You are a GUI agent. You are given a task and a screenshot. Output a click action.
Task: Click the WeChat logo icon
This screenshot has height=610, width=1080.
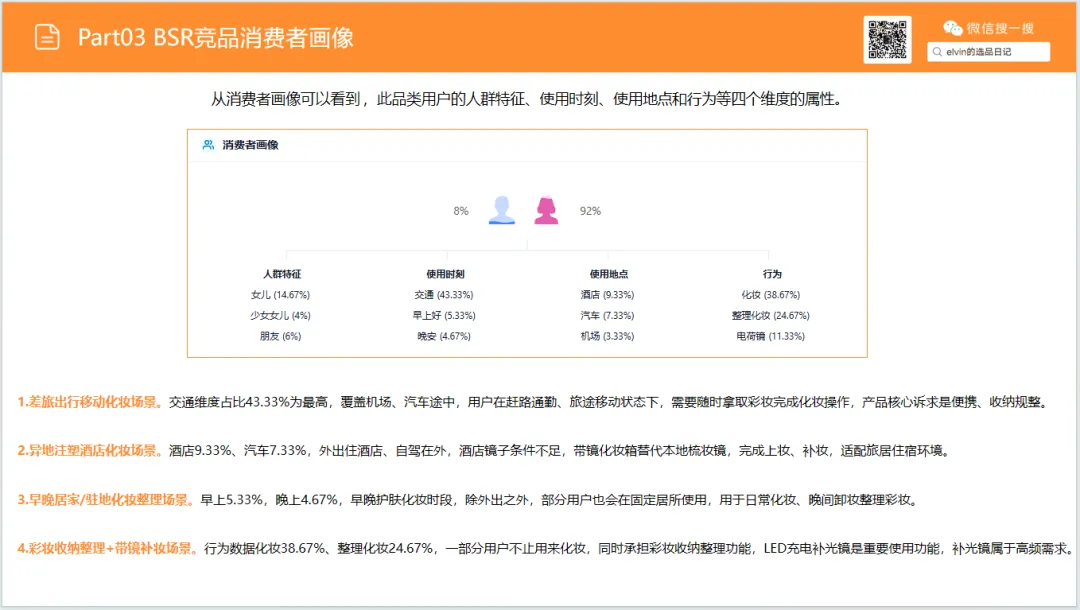(x=953, y=28)
